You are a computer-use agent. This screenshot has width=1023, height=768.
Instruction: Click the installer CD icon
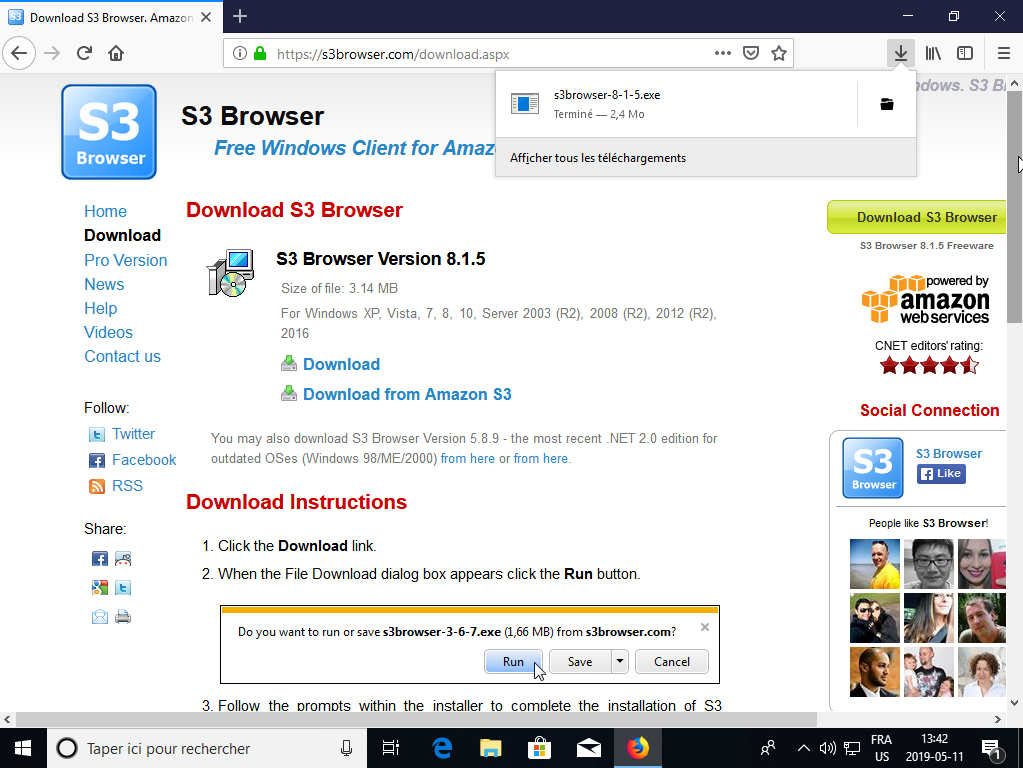tap(230, 273)
